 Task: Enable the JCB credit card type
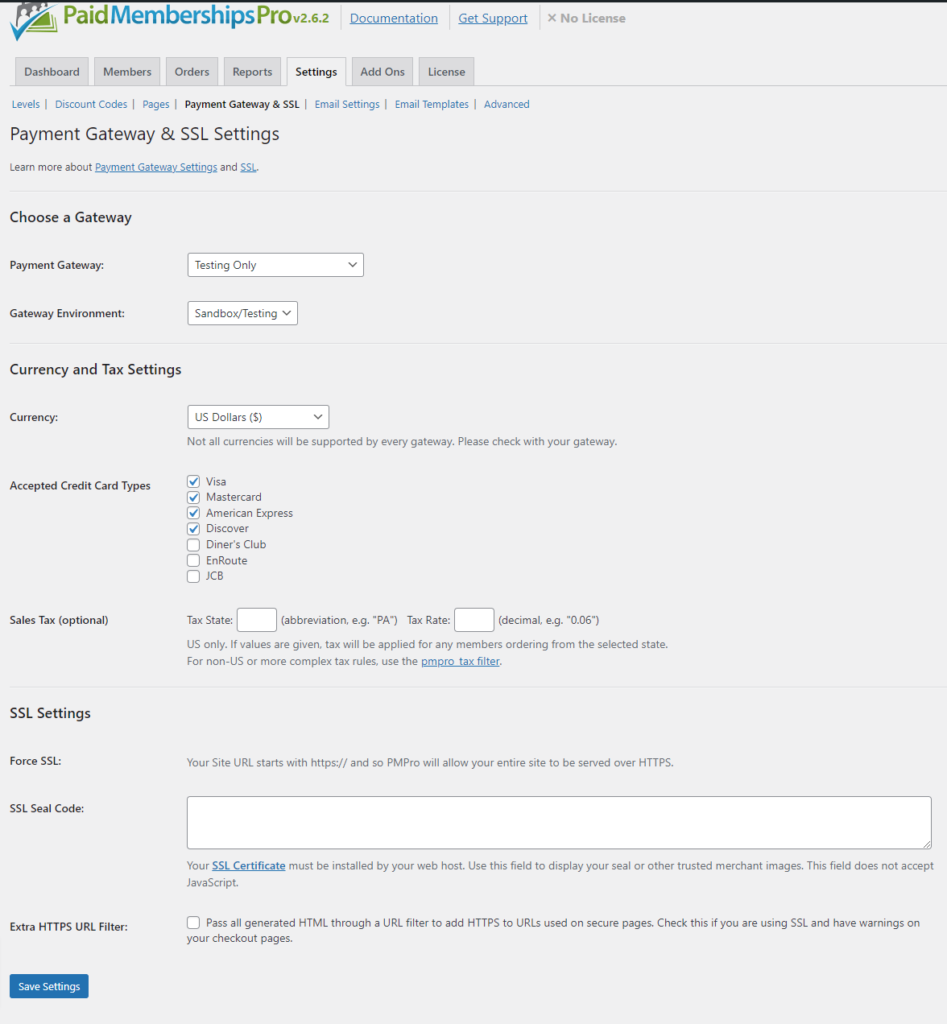(193, 576)
